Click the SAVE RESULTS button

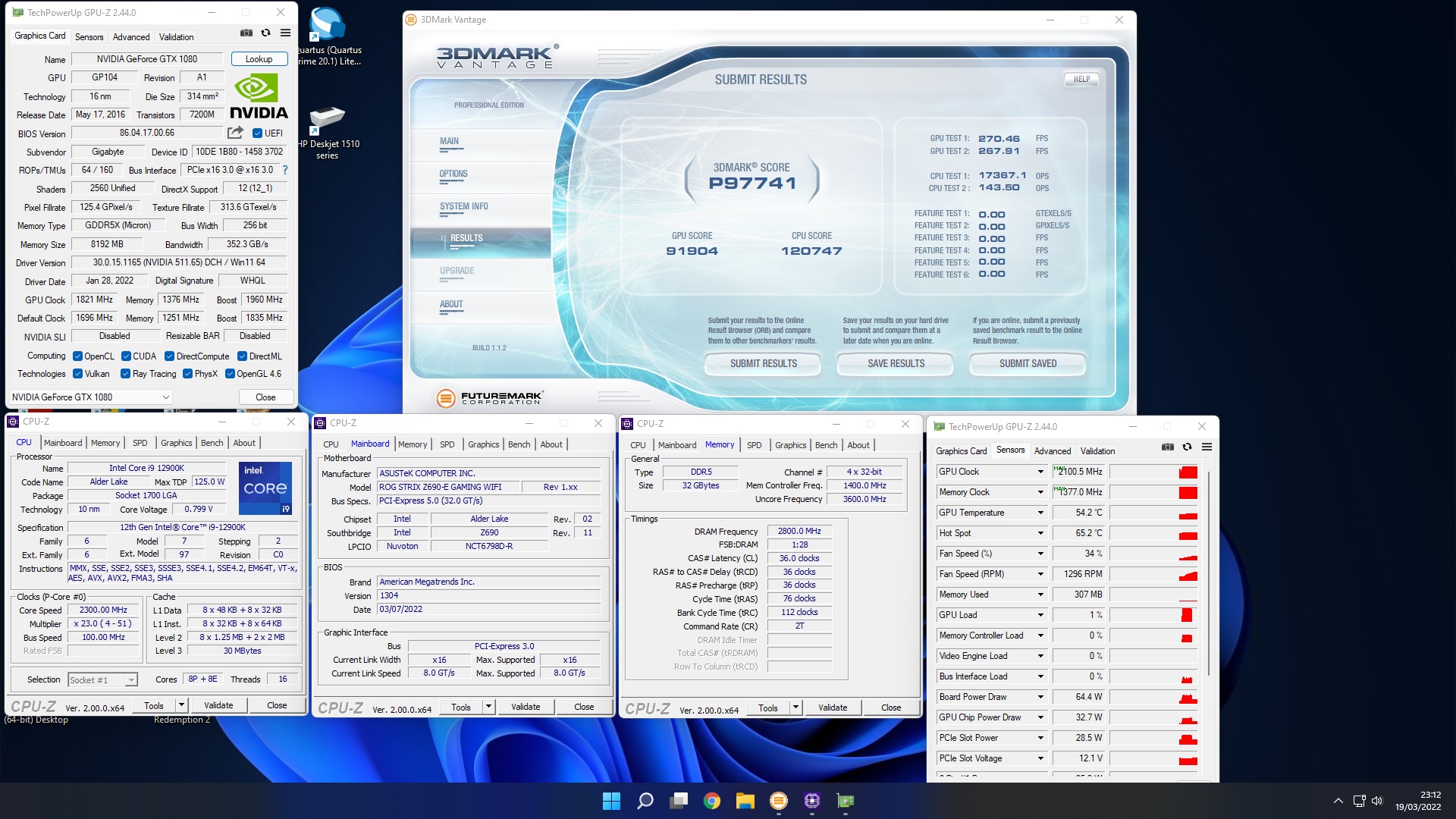(x=896, y=364)
